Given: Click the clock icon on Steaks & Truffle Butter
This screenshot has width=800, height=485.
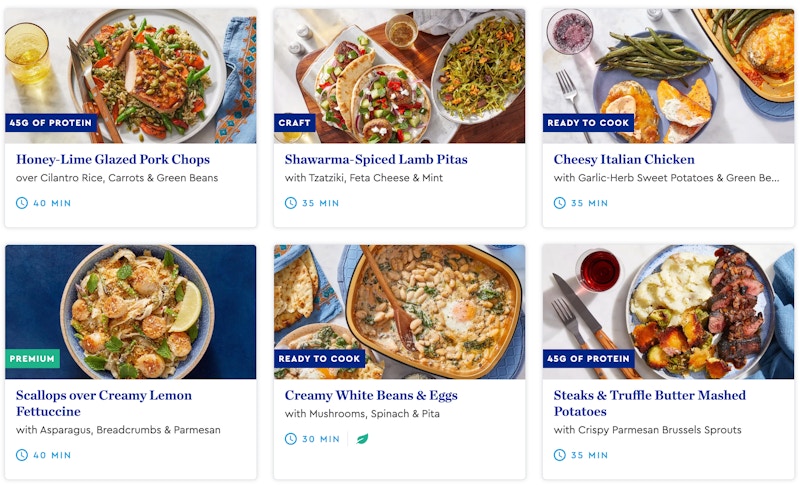Looking at the screenshot, I should pyautogui.click(x=559, y=455).
